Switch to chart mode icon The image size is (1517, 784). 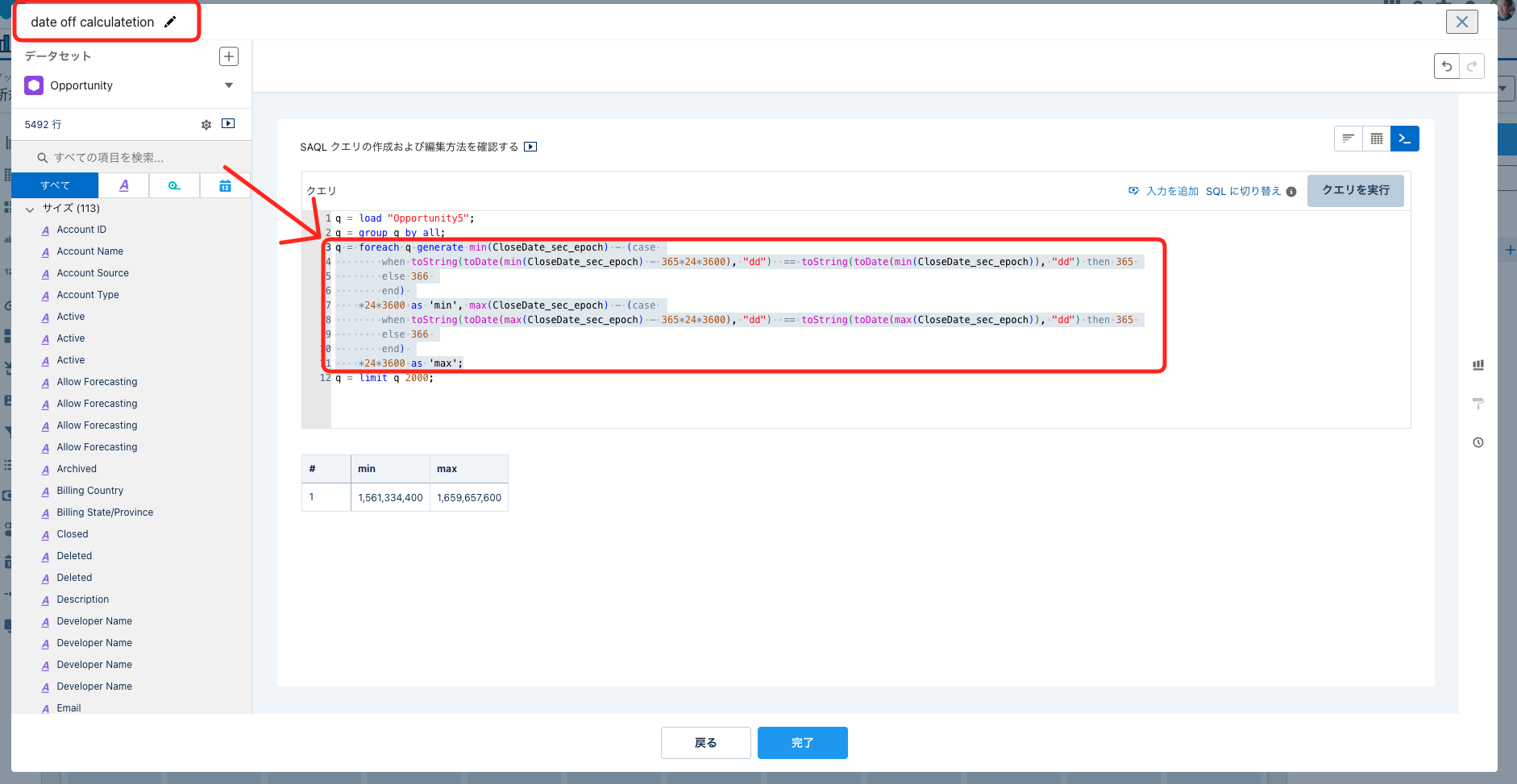coord(1348,139)
